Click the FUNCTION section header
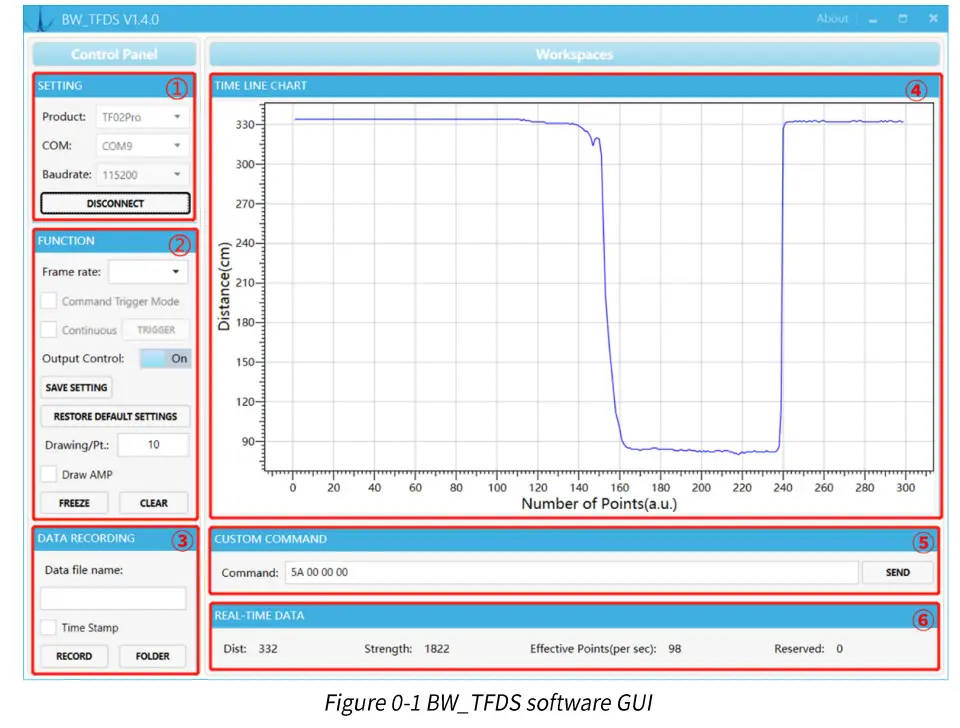Screen dimensions: 960x728 [x=114, y=241]
